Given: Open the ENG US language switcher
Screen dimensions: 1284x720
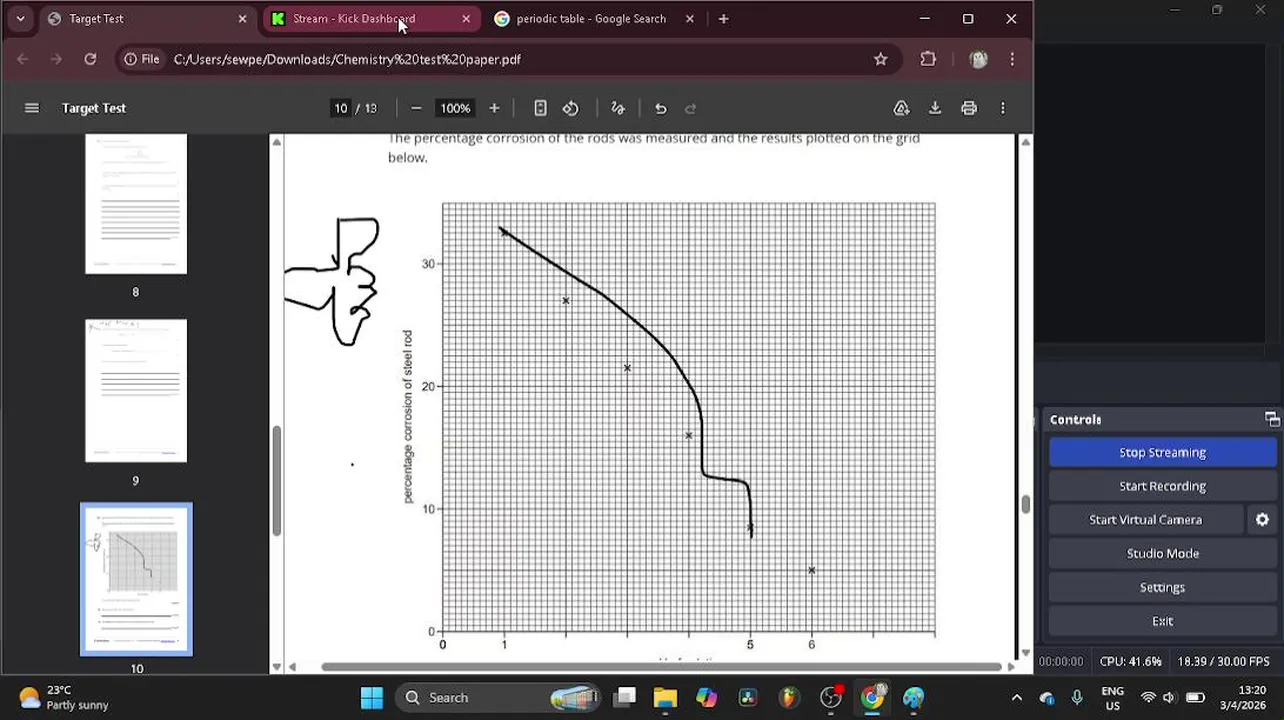Looking at the screenshot, I should tap(1112, 697).
